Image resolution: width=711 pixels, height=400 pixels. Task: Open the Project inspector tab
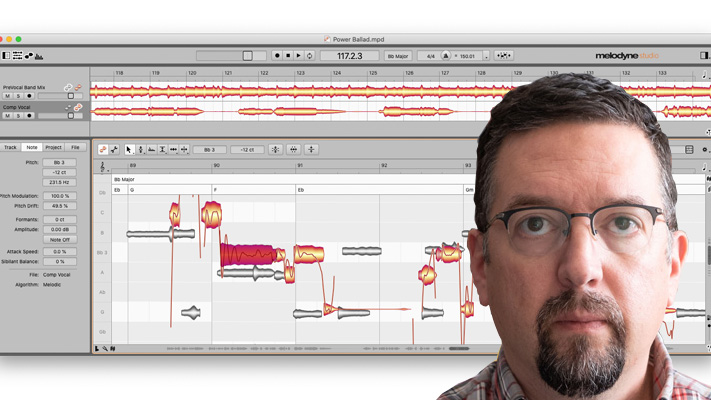(54, 147)
